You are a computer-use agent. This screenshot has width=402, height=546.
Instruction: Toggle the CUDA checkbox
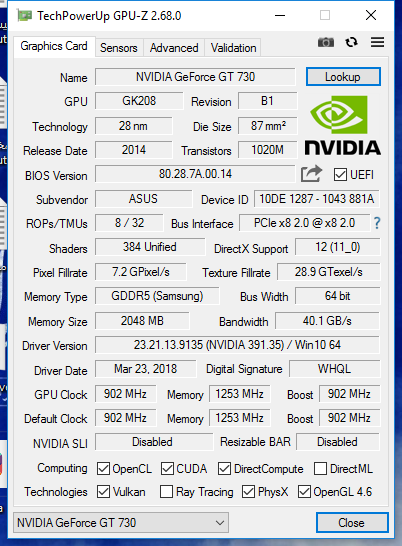pos(168,469)
